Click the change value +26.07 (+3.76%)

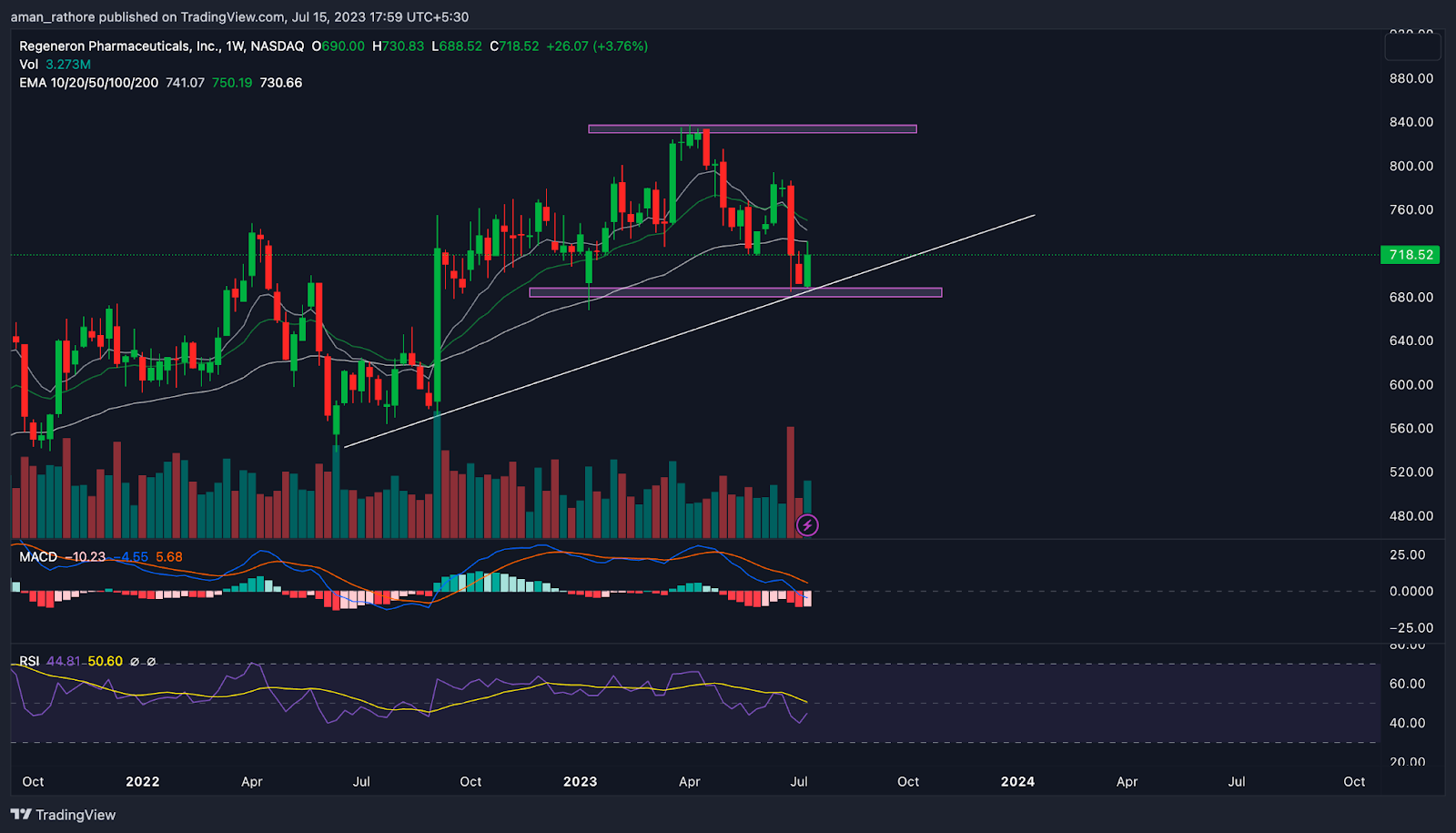click(x=597, y=46)
